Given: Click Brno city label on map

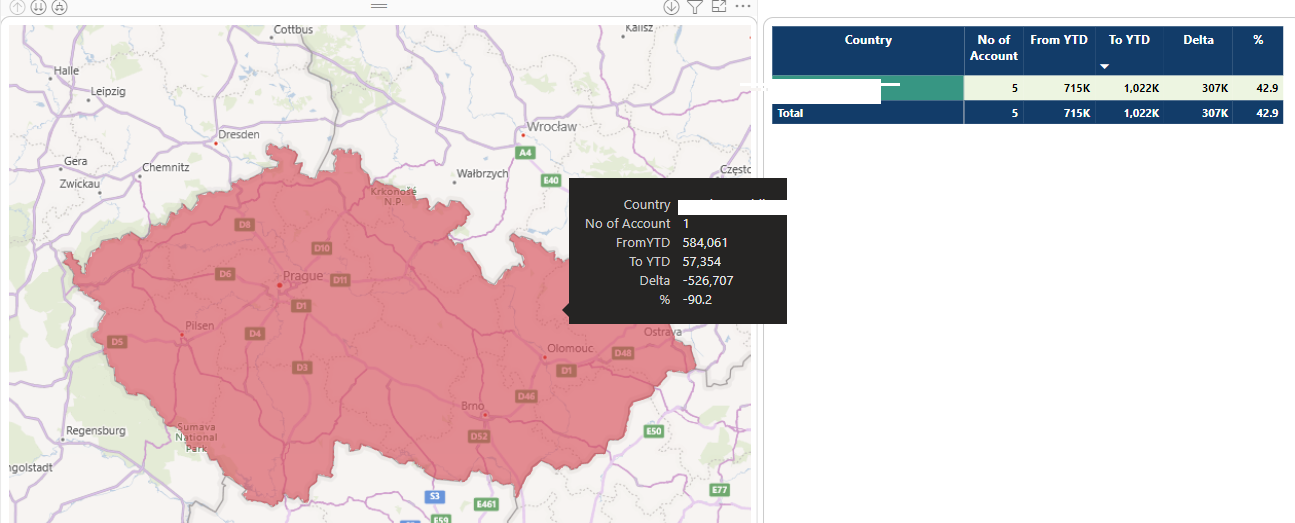Looking at the screenshot, I should point(473,405).
